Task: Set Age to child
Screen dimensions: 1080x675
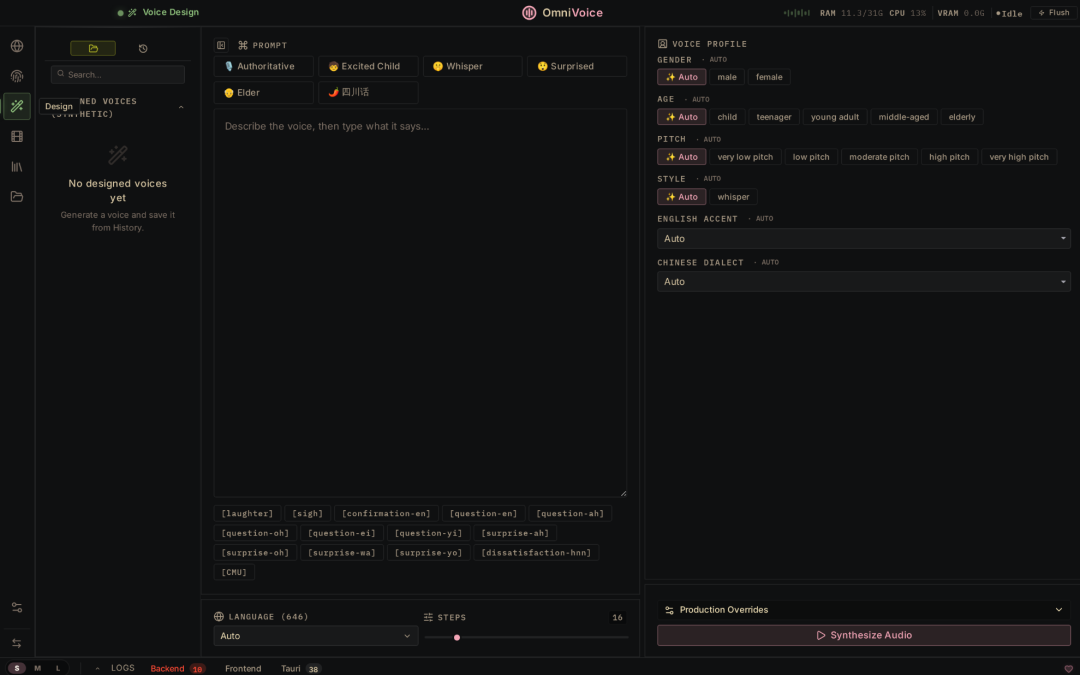Action: coord(727,117)
